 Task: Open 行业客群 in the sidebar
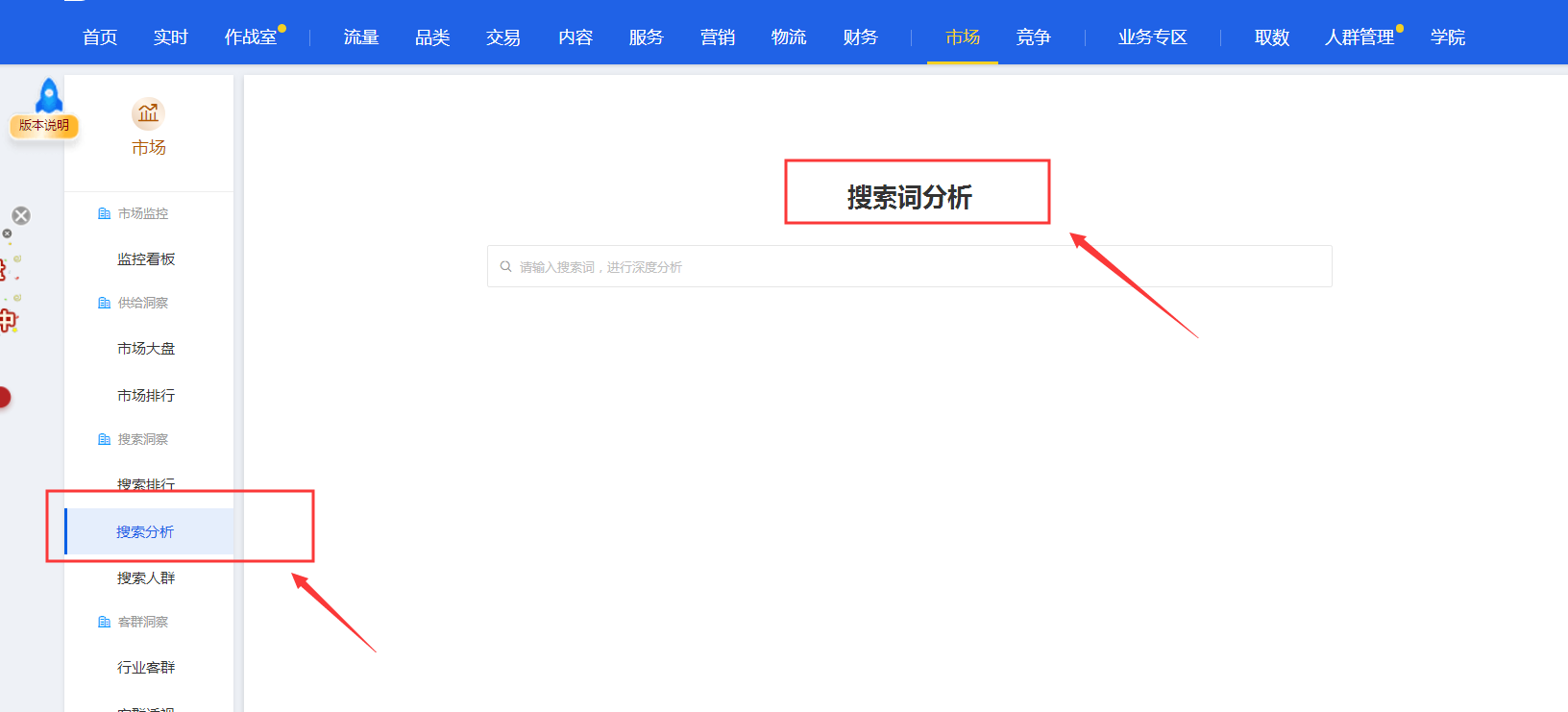tap(146, 668)
